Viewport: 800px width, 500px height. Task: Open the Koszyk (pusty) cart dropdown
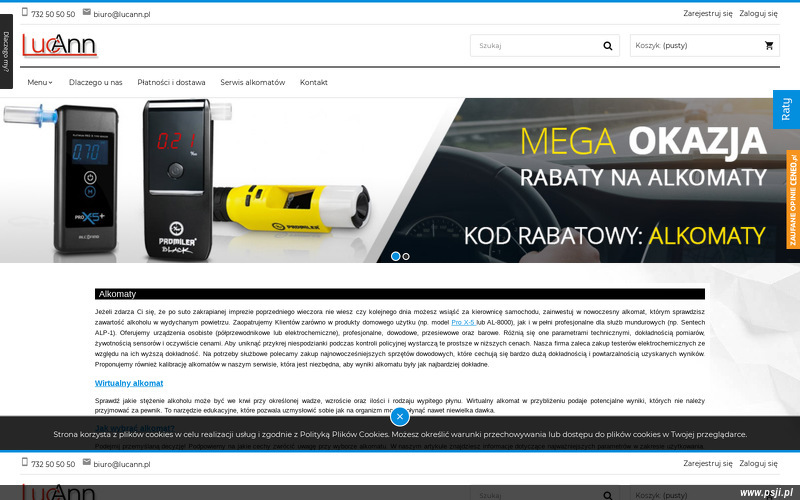click(705, 45)
